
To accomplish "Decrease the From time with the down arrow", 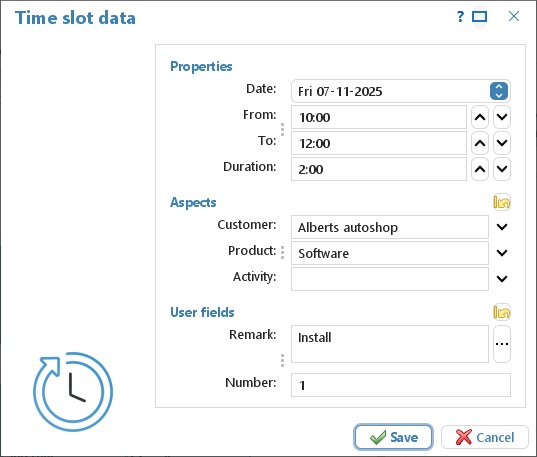I will tap(502, 117).
